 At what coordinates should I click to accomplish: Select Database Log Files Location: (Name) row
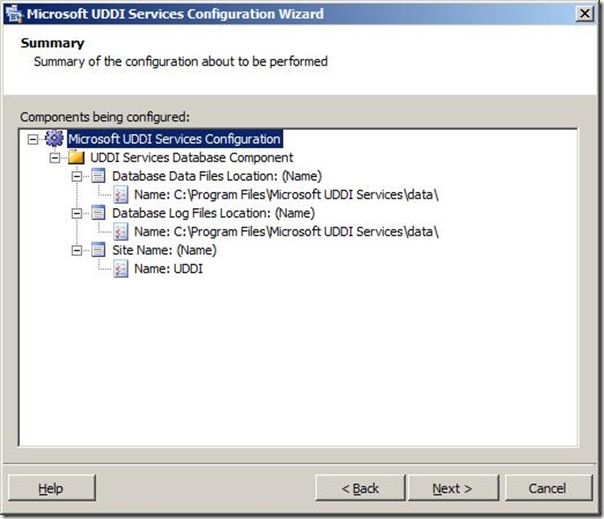click(x=213, y=213)
